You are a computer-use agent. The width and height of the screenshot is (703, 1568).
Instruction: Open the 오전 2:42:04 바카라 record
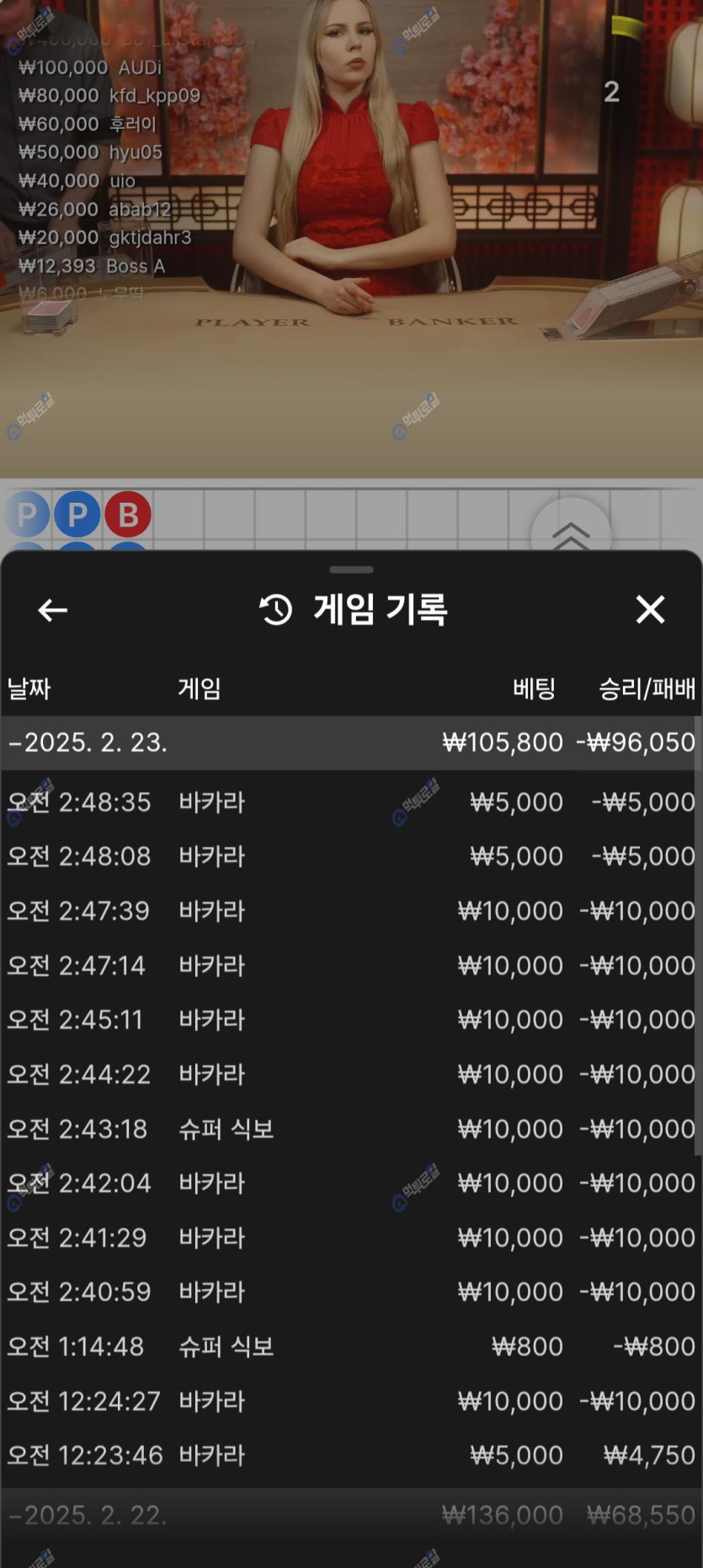(x=351, y=1183)
